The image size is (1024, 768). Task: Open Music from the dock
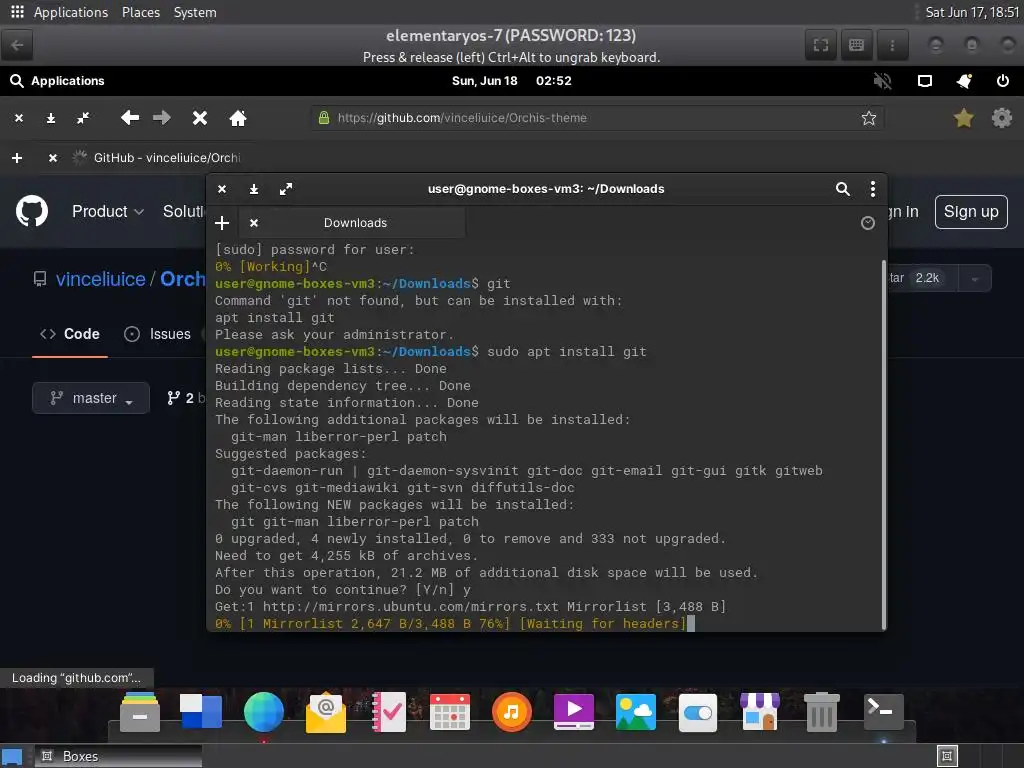(x=511, y=712)
